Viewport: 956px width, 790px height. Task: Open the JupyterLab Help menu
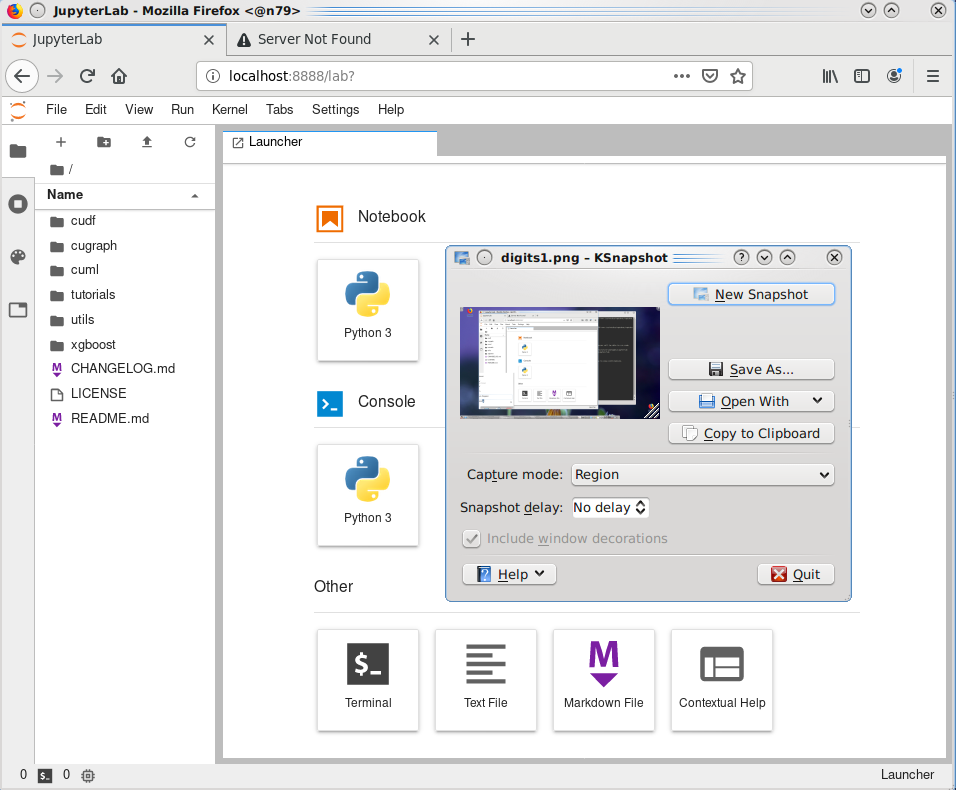391,110
